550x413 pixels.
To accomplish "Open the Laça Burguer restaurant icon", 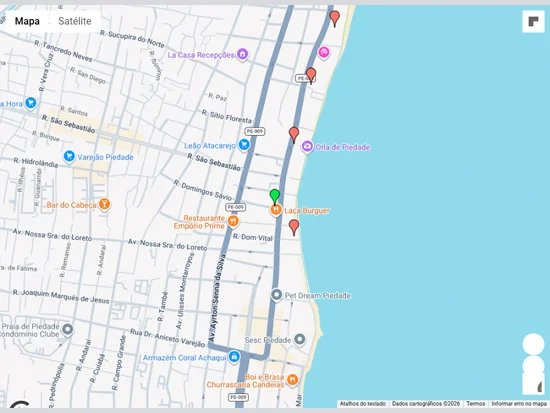I will coord(276,210).
